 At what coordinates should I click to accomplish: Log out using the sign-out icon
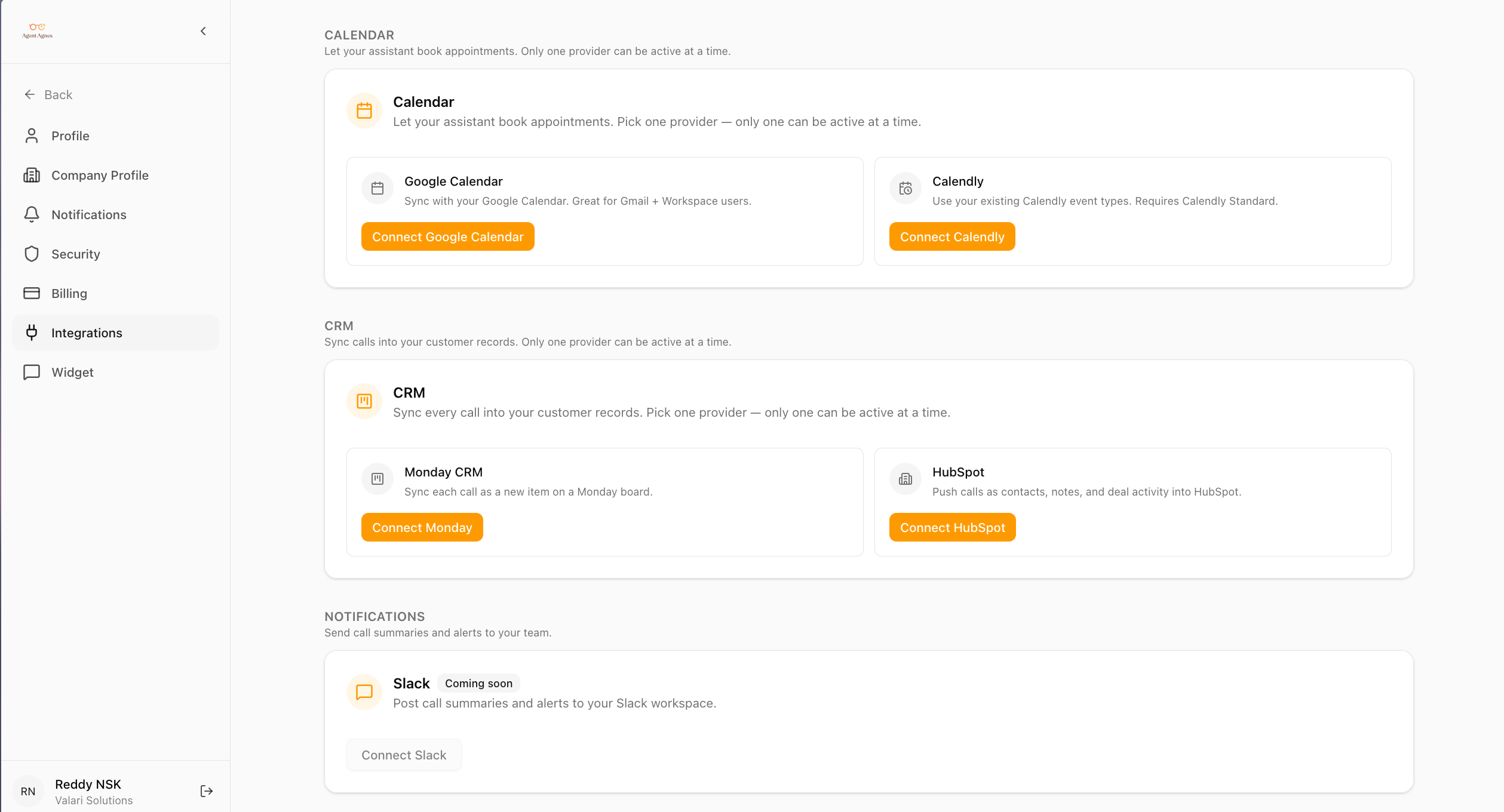(x=207, y=791)
